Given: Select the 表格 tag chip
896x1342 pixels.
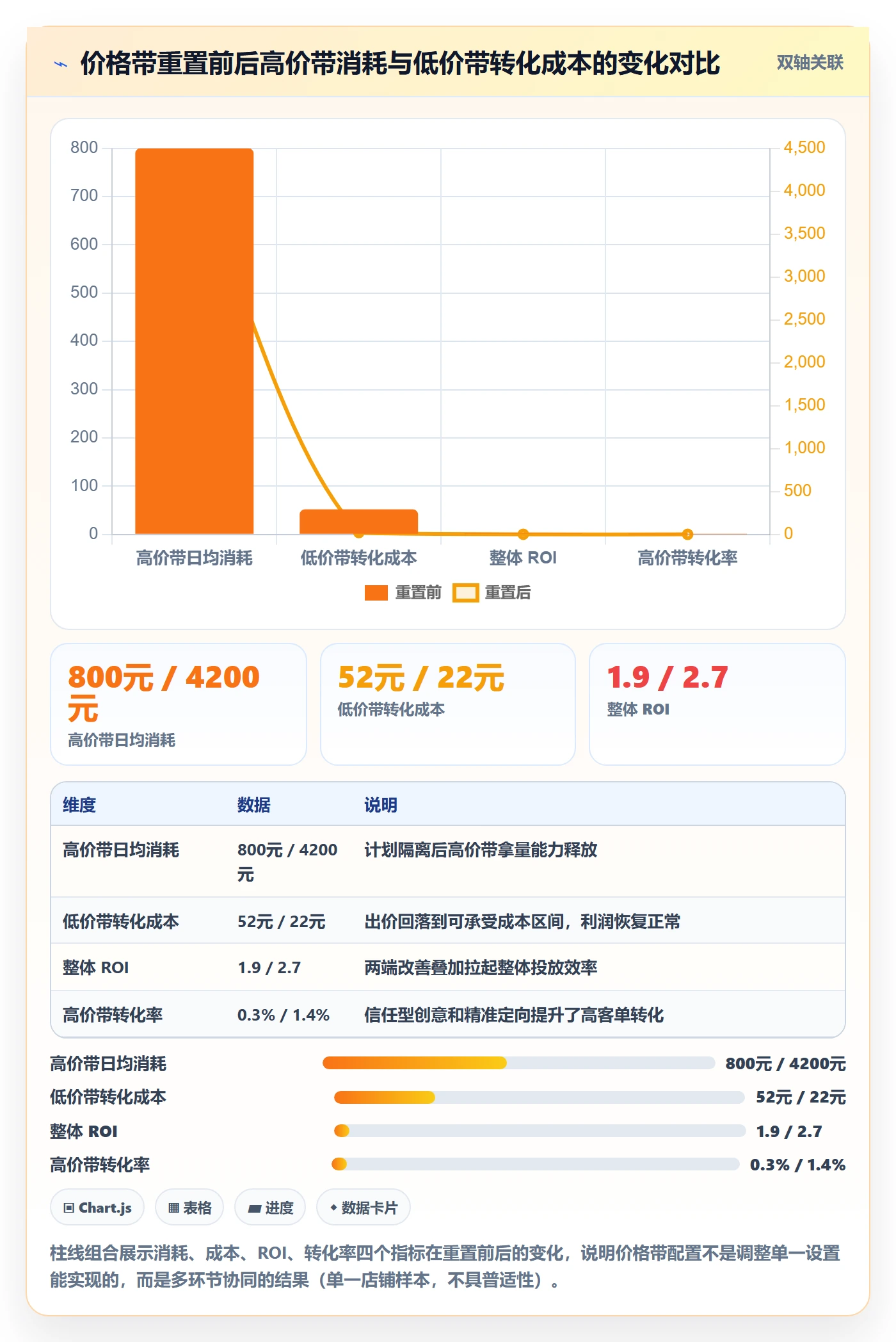Looking at the screenshot, I should pyautogui.click(x=189, y=1208).
